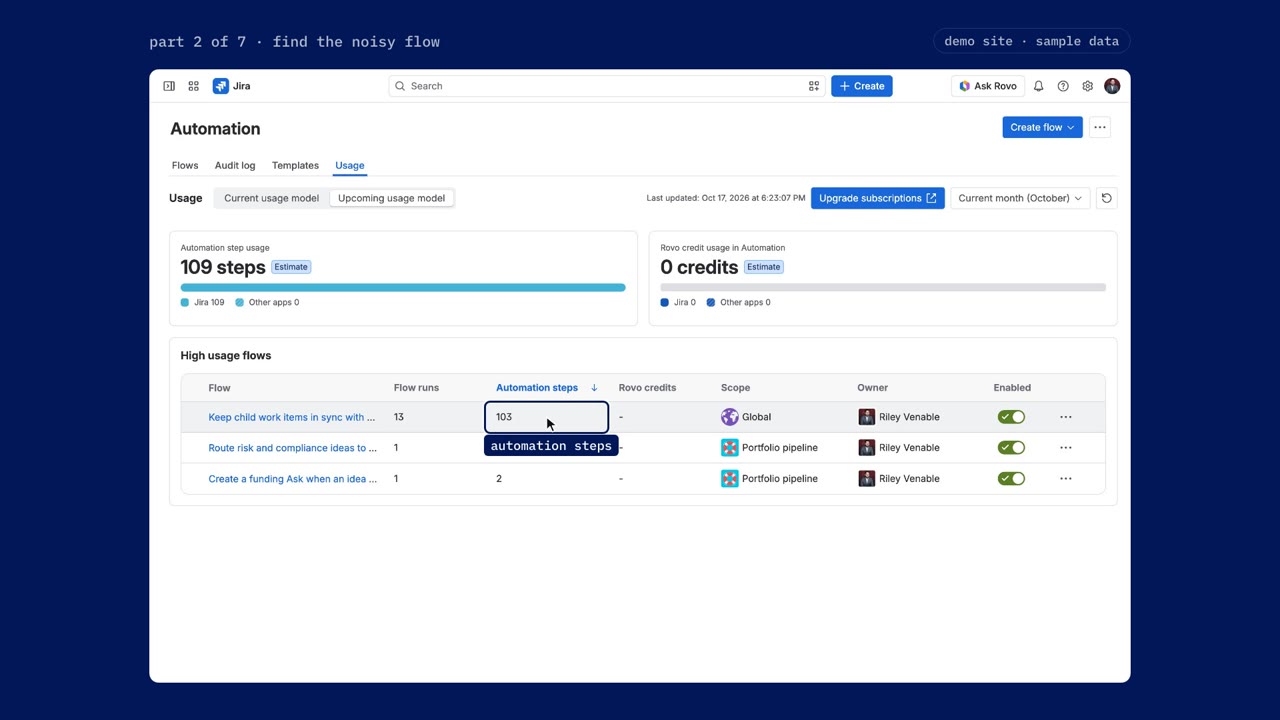Click the automation step usage progress bar

(x=403, y=287)
